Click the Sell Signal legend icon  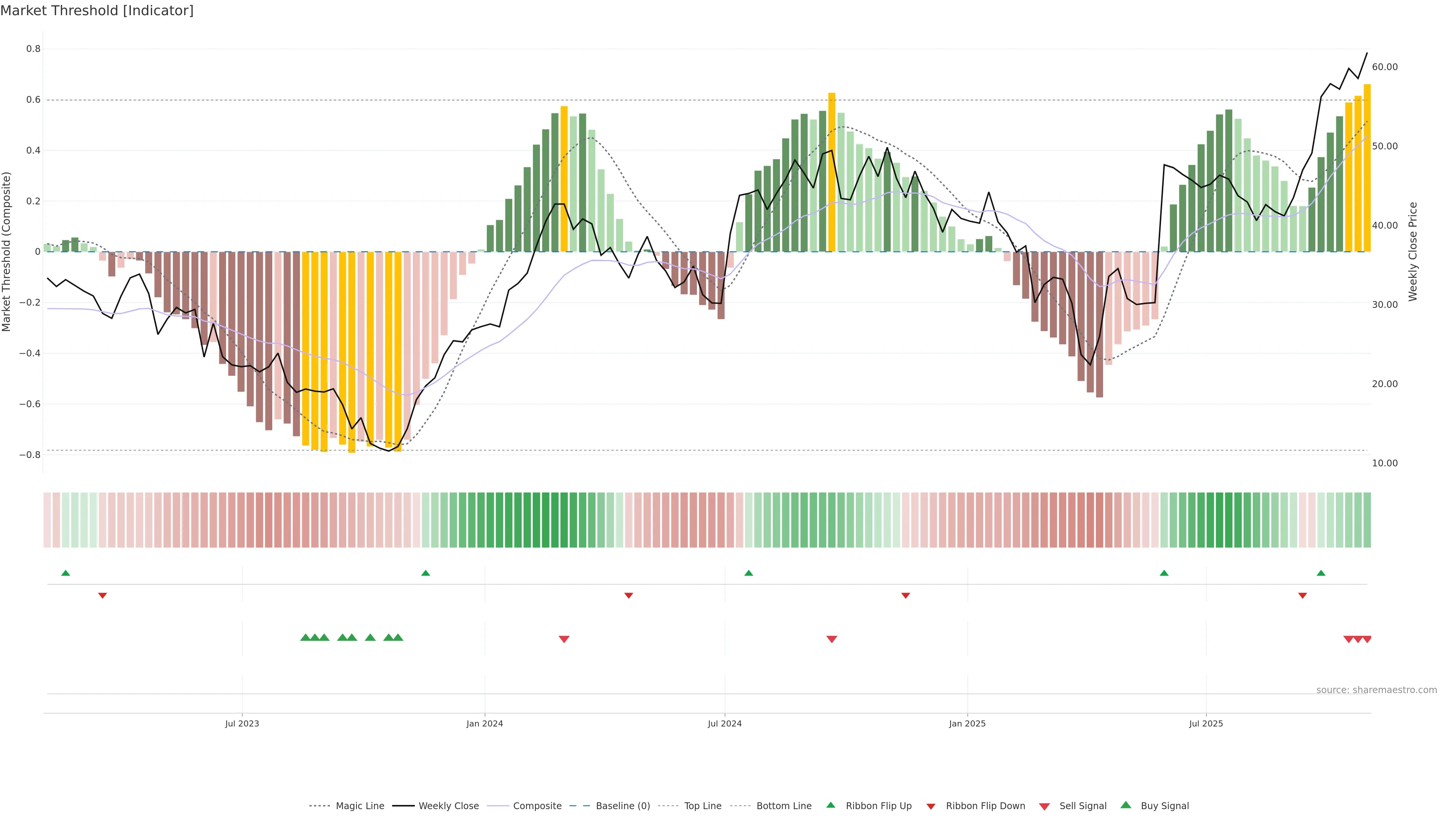pos(1045,806)
